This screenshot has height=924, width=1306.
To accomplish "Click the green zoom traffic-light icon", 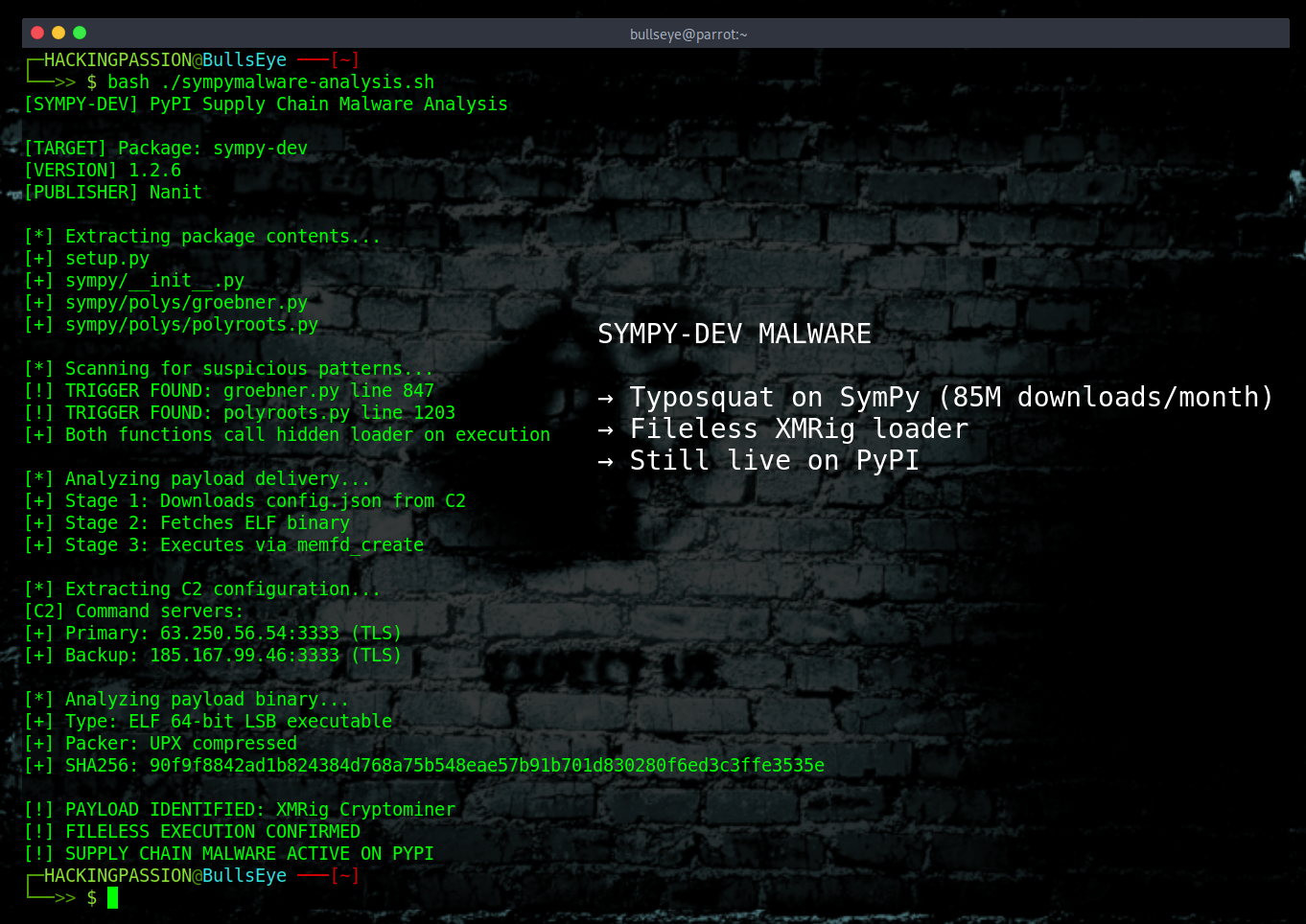I will click(80, 32).
